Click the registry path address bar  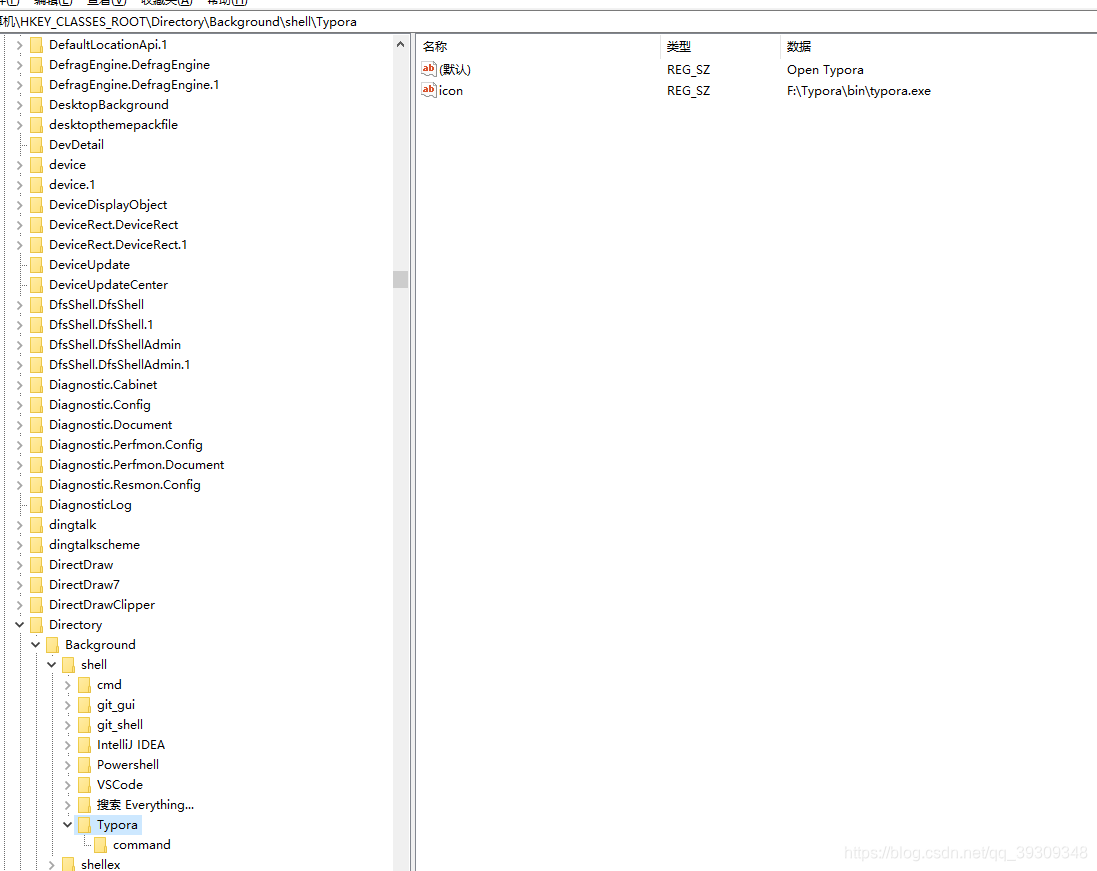click(x=548, y=22)
